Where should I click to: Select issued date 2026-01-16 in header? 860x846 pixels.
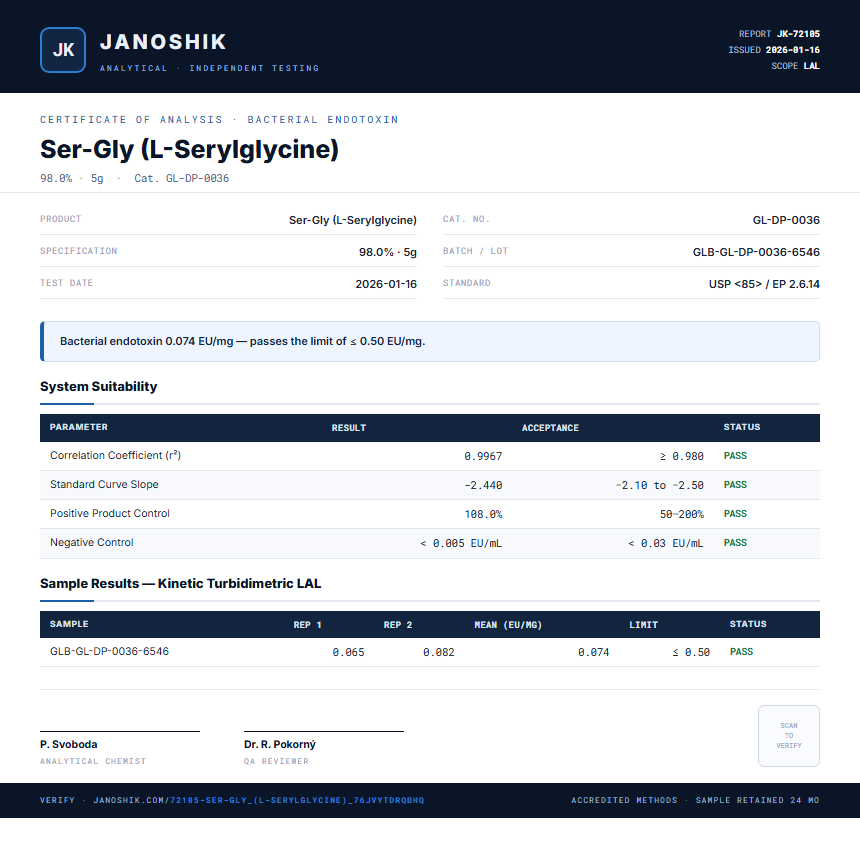(793, 50)
